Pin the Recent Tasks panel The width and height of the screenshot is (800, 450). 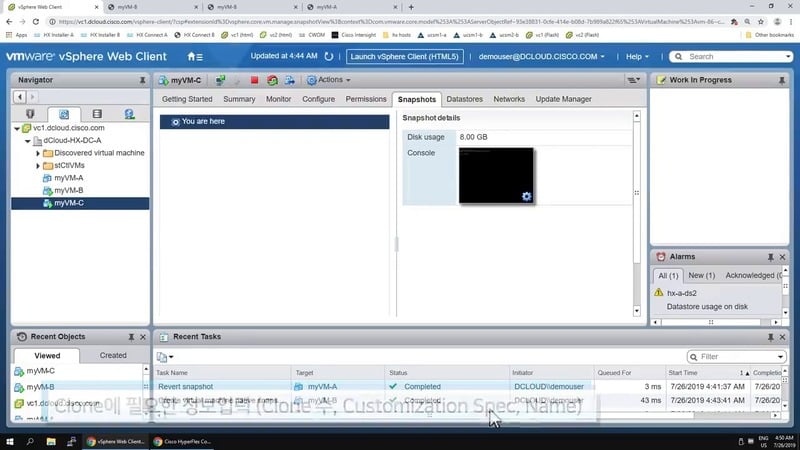pos(770,337)
